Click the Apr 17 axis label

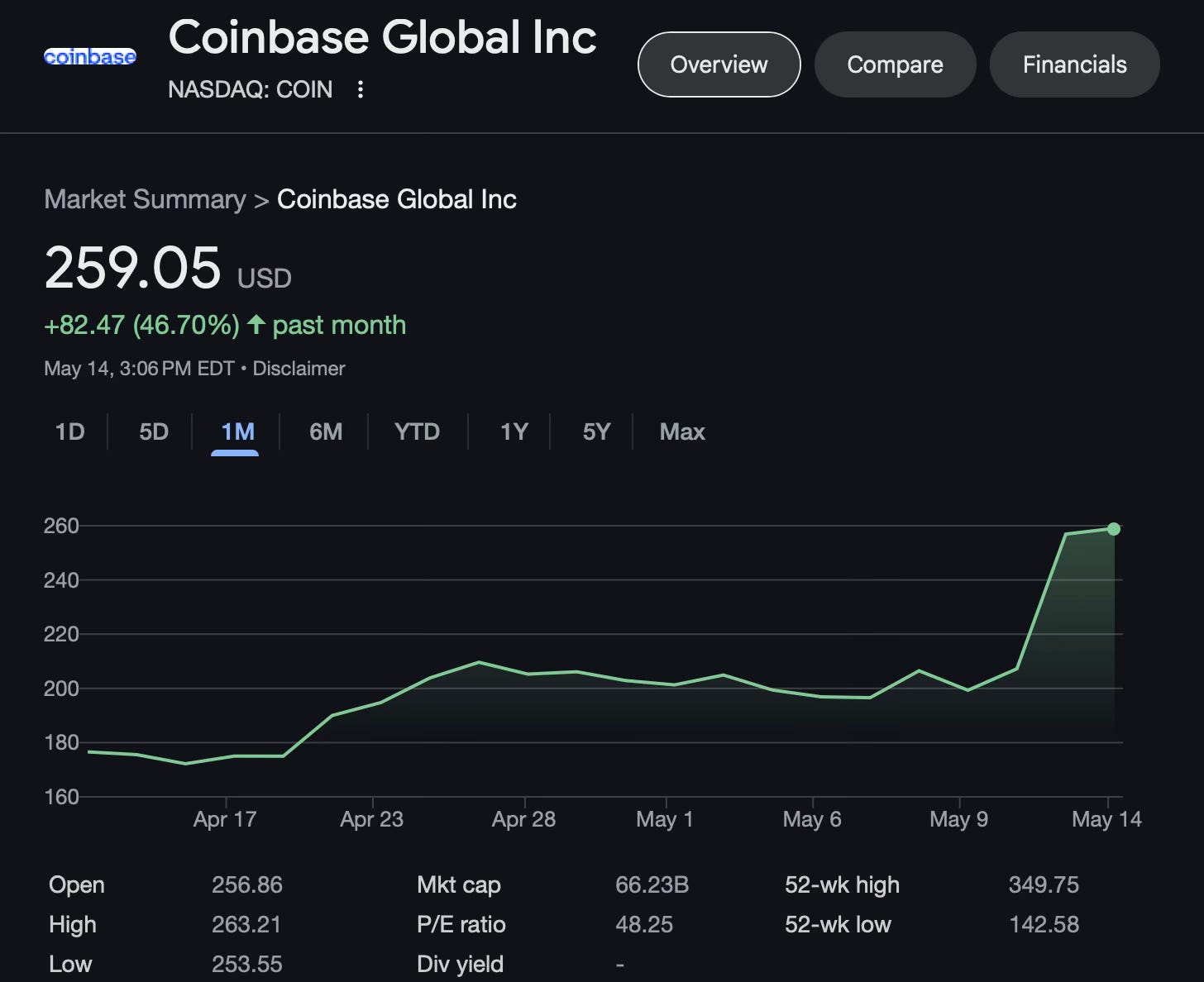tap(225, 819)
